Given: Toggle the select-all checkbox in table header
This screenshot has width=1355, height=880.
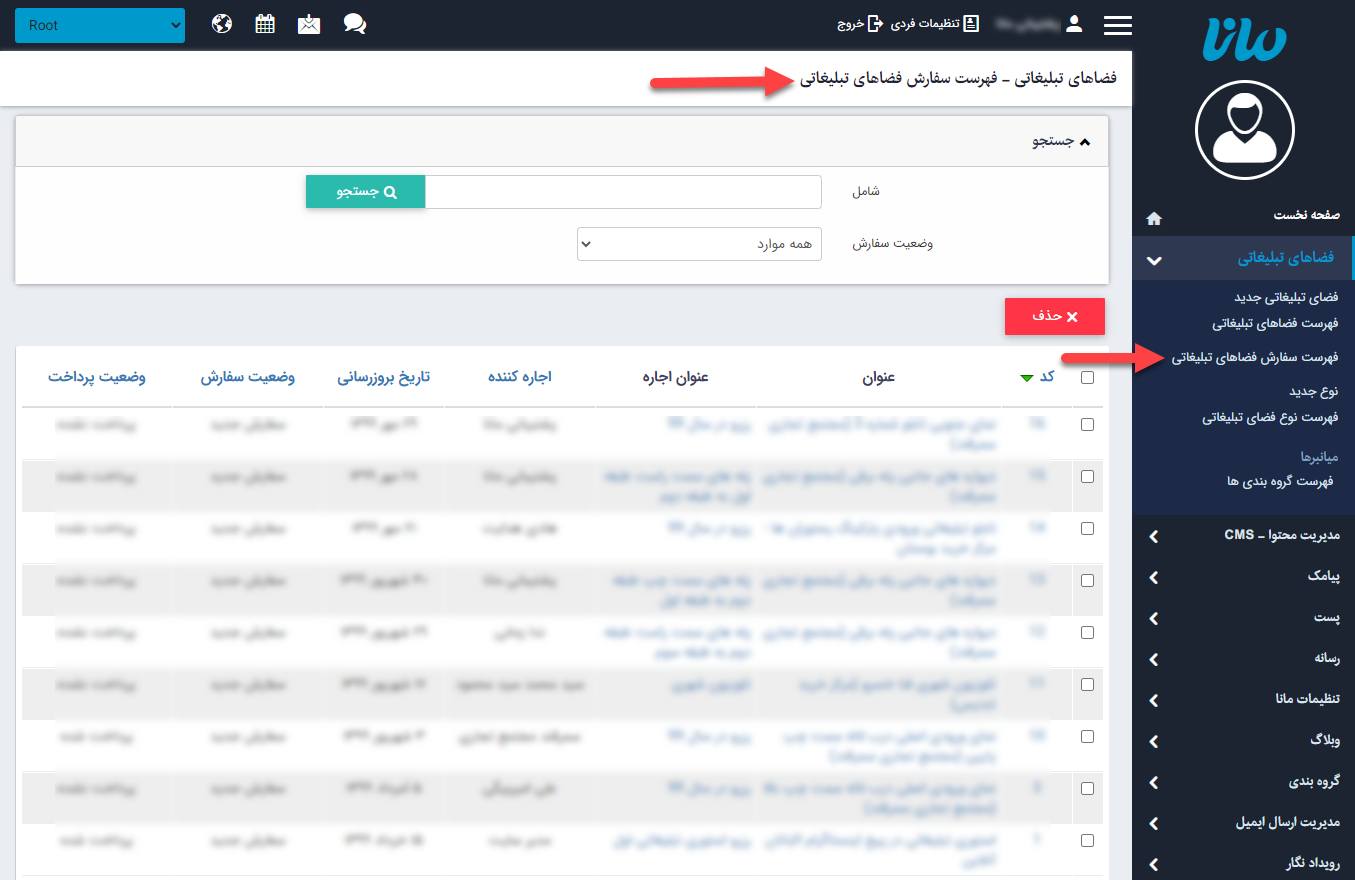Looking at the screenshot, I should click(1087, 377).
